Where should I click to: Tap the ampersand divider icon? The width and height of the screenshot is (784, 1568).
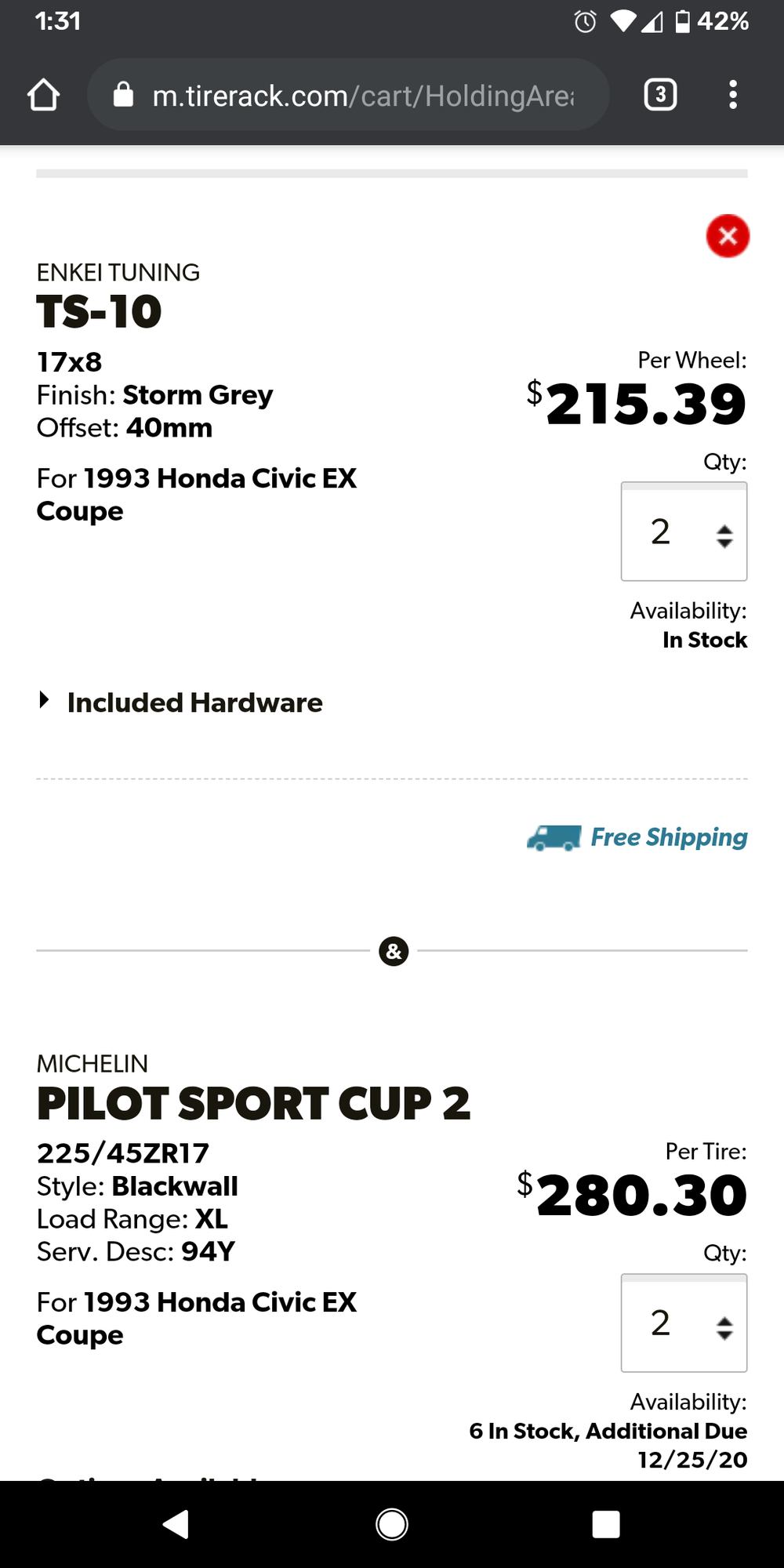pyautogui.click(x=394, y=951)
